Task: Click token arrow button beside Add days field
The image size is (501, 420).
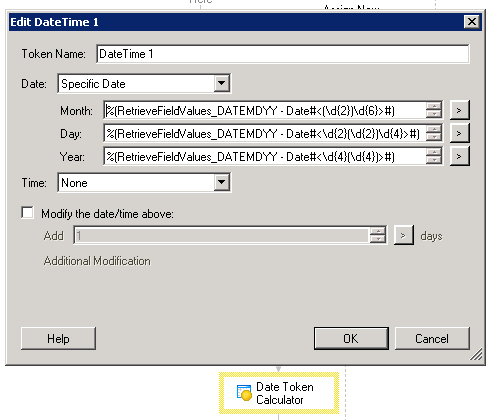Action: [x=403, y=235]
